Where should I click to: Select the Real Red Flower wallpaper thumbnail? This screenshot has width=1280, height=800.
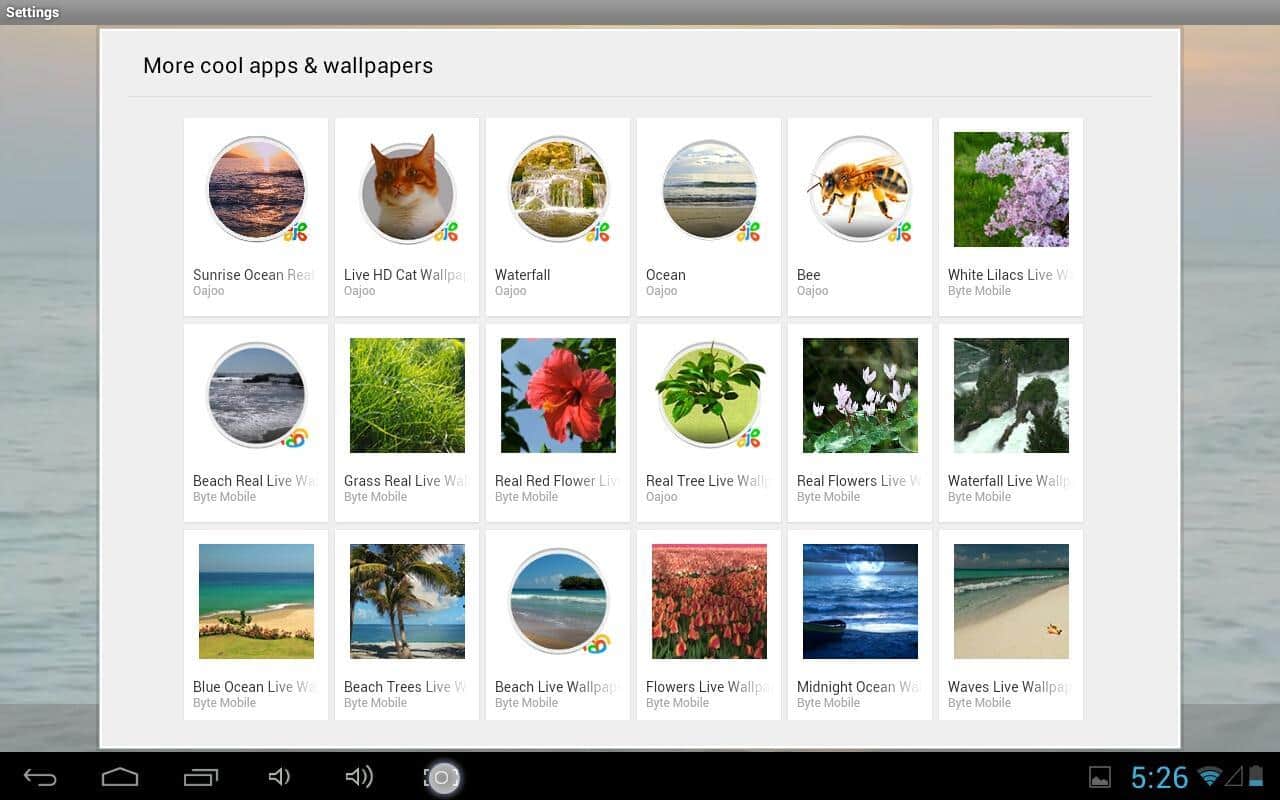(x=558, y=396)
